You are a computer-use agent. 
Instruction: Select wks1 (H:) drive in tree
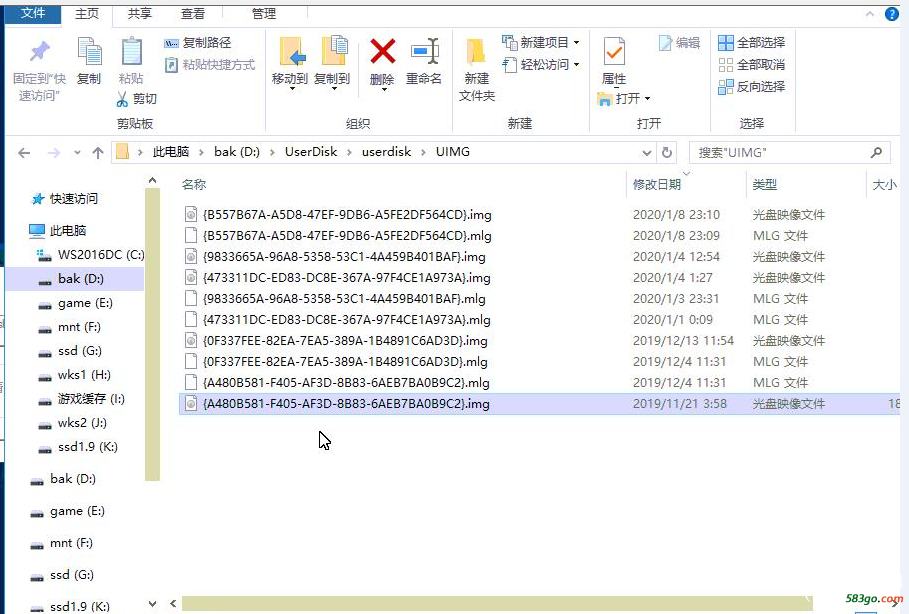74,375
